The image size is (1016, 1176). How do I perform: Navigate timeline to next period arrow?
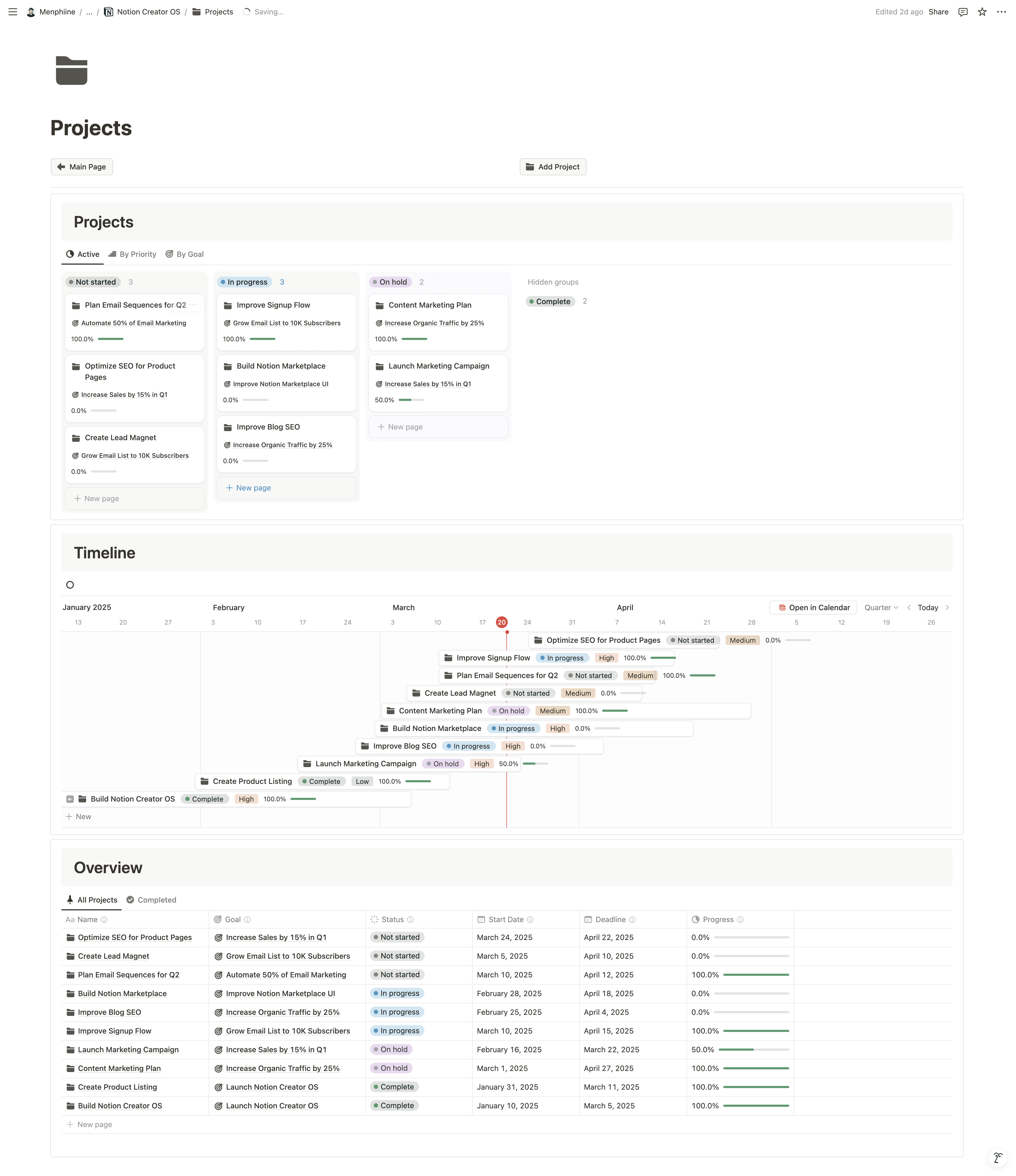(x=947, y=607)
